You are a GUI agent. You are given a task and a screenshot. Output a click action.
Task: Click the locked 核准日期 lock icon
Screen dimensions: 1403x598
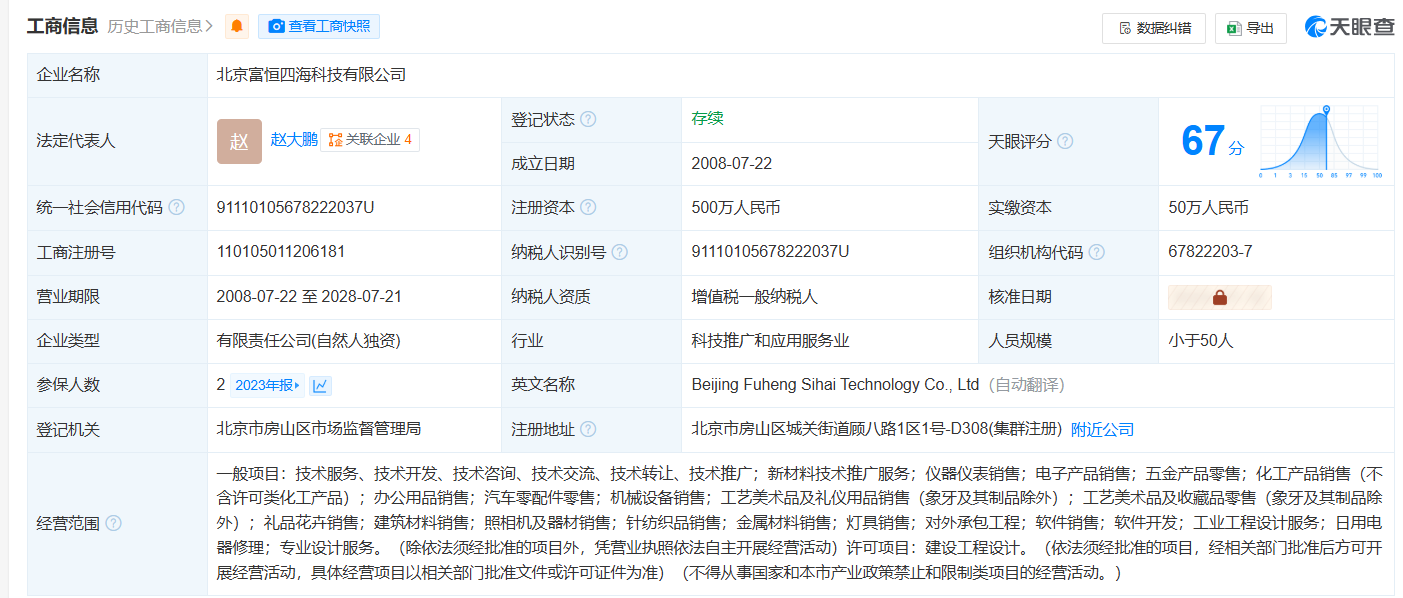coord(1219,297)
